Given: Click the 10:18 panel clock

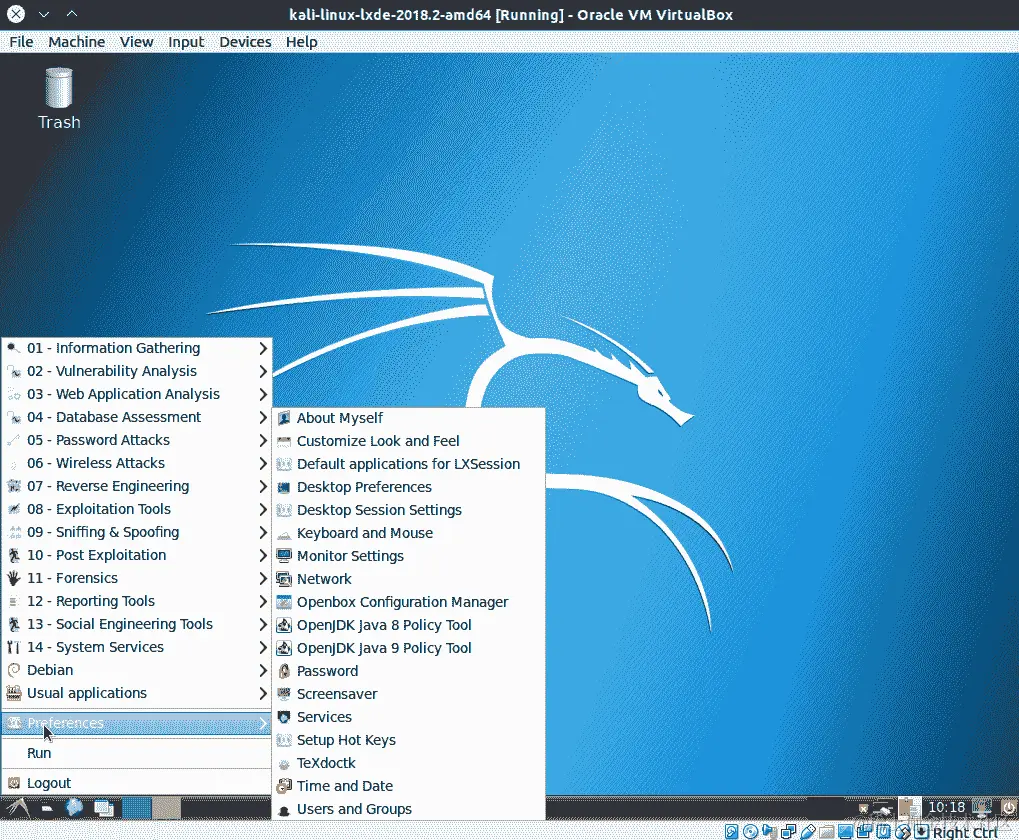Looking at the screenshot, I should [x=946, y=808].
